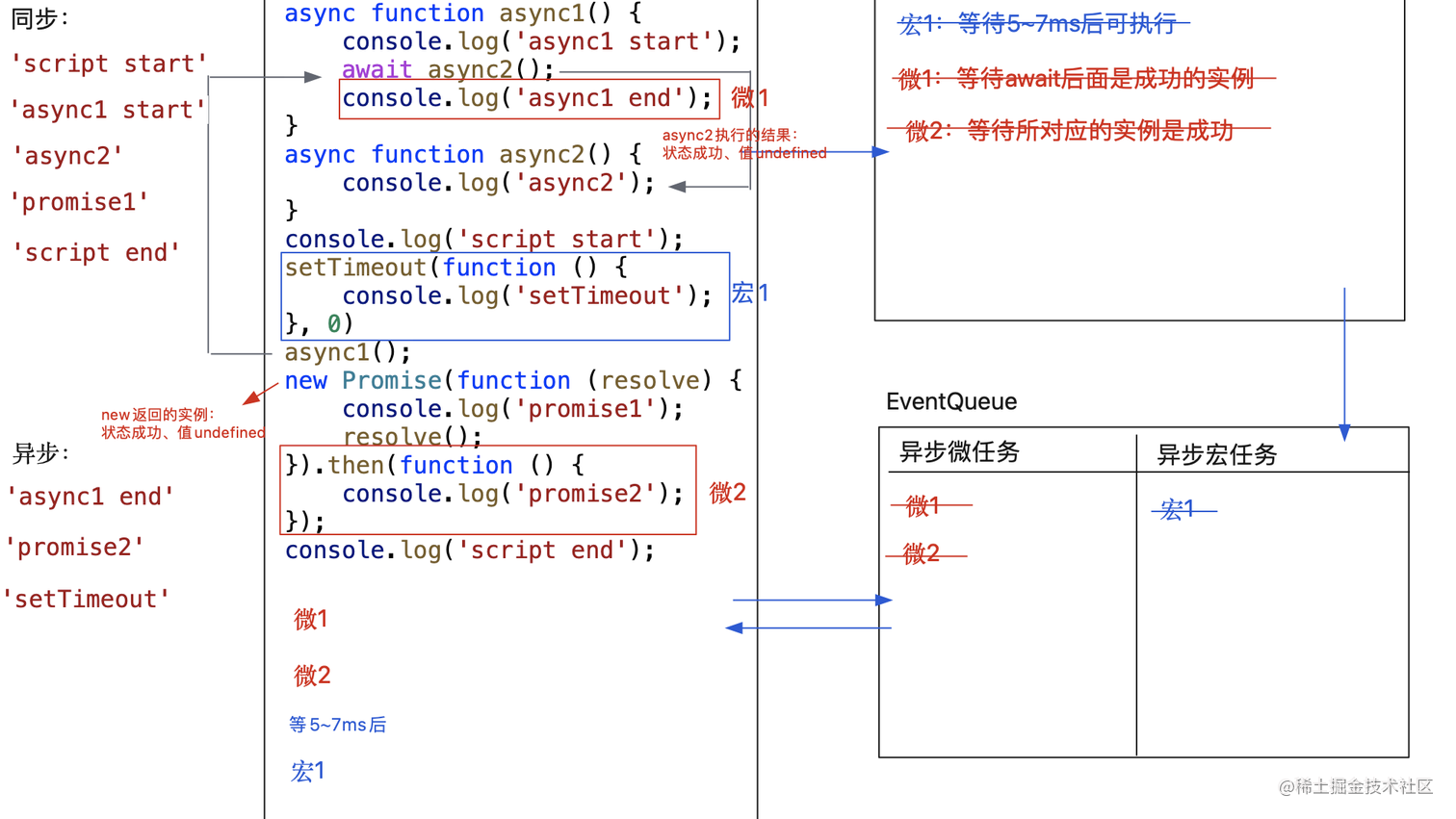This screenshot has width=1456, height=819.
Task: Select 'promise2' in the 异步 output list
Action: tap(74, 548)
